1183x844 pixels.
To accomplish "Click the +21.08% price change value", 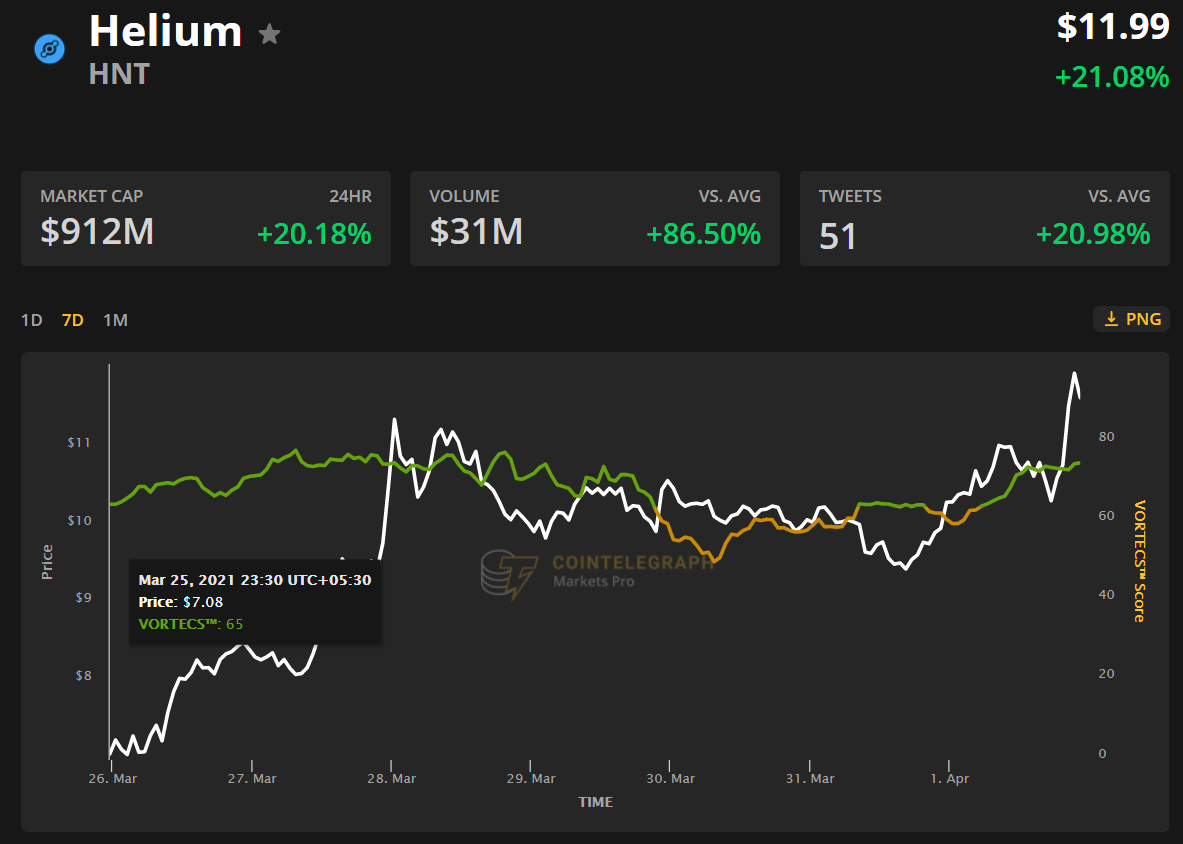I will point(1111,77).
